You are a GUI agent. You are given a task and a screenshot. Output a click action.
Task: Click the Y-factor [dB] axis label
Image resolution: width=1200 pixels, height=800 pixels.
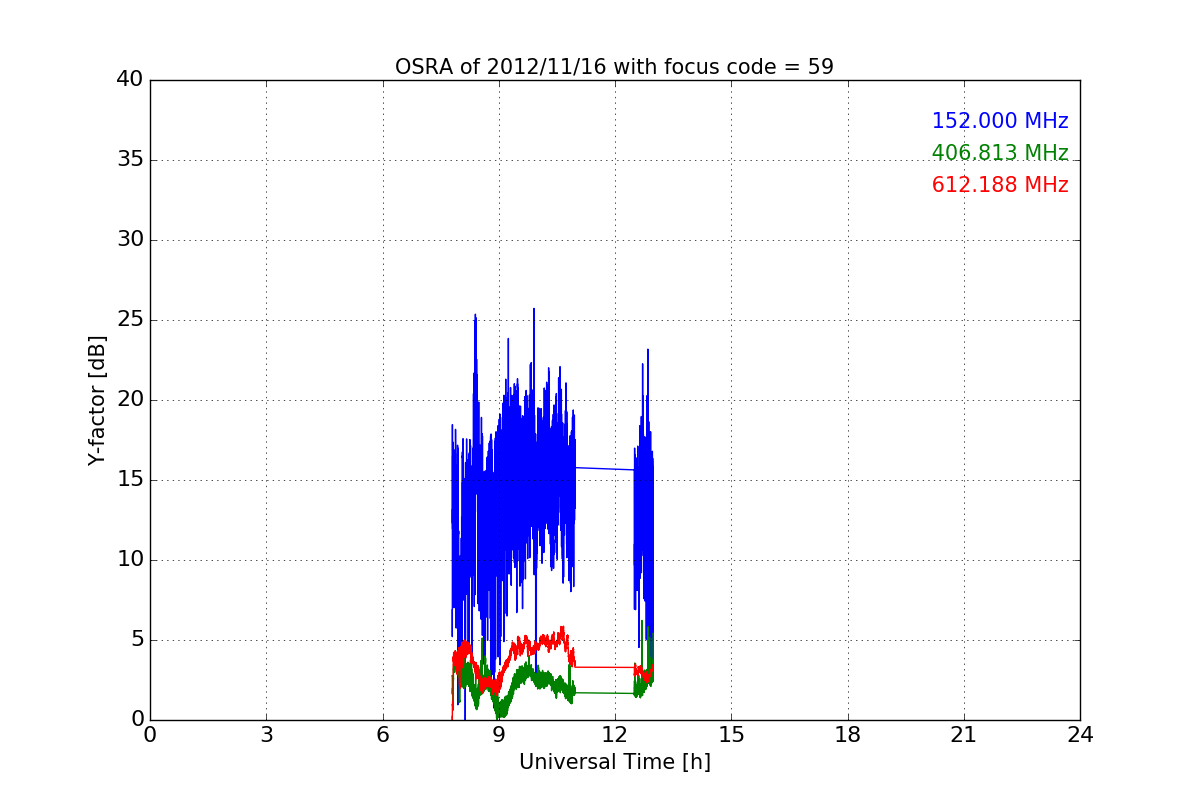(x=97, y=400)
